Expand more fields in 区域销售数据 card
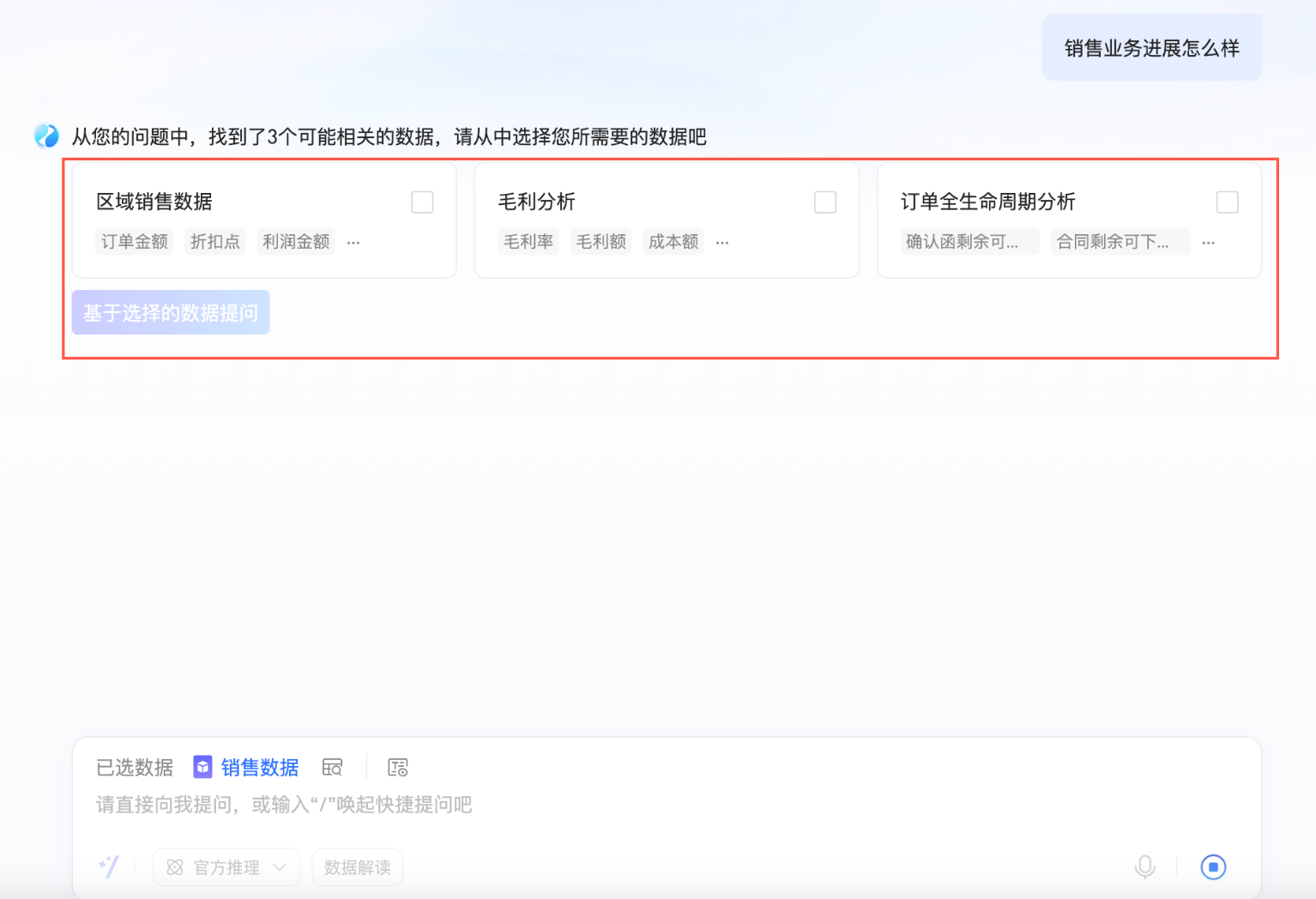The height and width of the screenshot is (899, 1316). (x=353, y=243)
